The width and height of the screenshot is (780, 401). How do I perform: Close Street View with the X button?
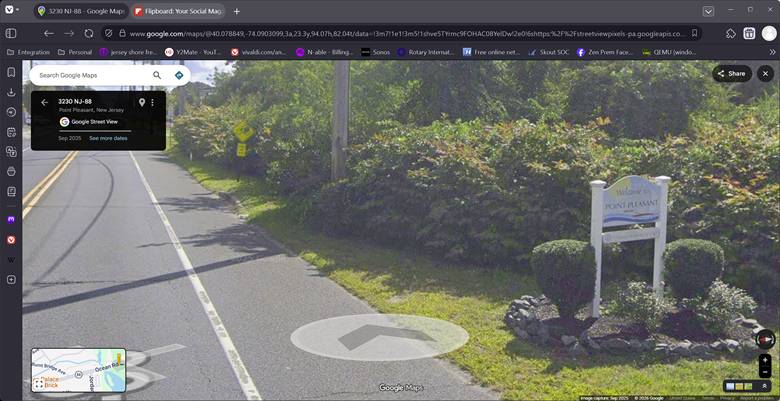pyautogui.click(x=765, y=73)
